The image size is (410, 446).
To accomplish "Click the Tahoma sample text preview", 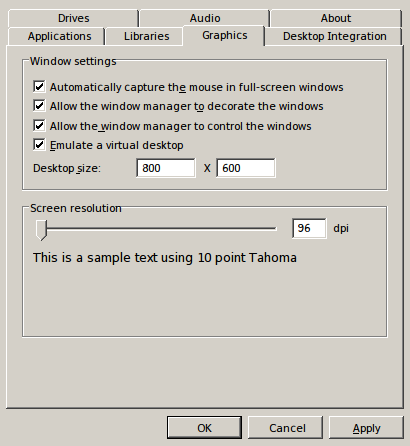I will [x=165, y=258].
